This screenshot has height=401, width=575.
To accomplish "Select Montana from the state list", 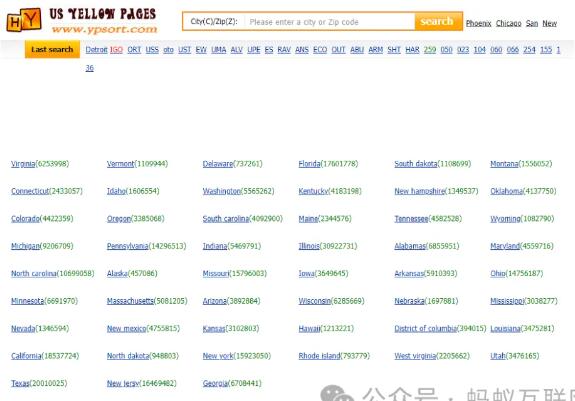I will coord(504,164).
